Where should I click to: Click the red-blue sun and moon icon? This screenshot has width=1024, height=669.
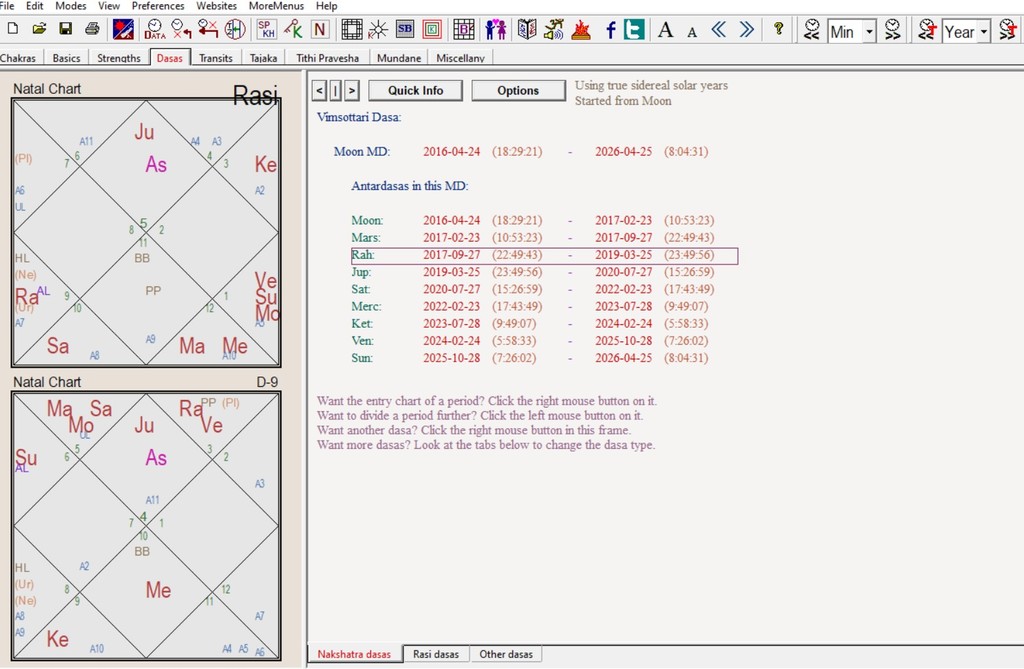tap(123, 29)
